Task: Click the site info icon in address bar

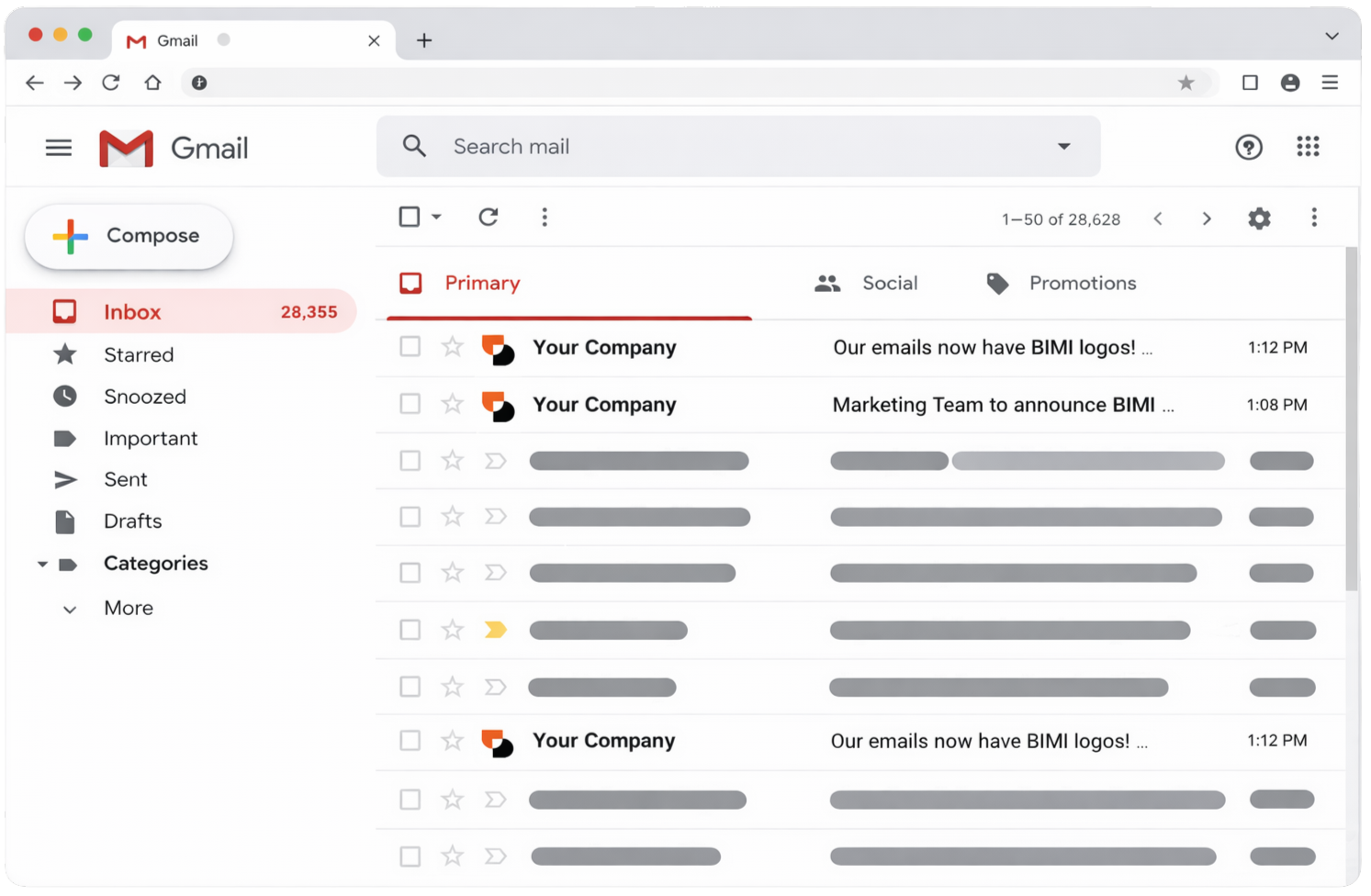Action: 199,83
